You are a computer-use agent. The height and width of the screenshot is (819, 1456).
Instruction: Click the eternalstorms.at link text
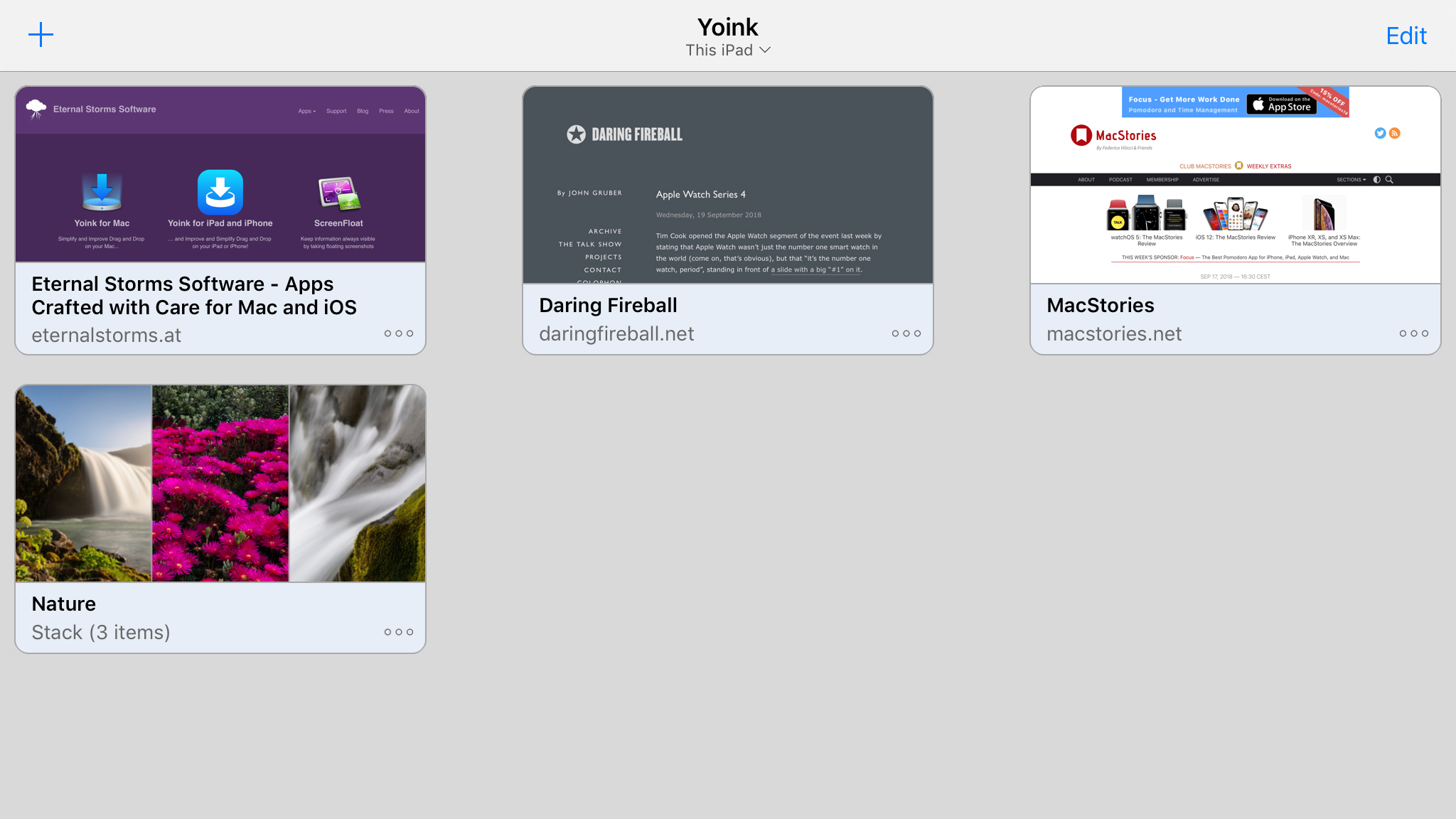(x=107, y=335)
